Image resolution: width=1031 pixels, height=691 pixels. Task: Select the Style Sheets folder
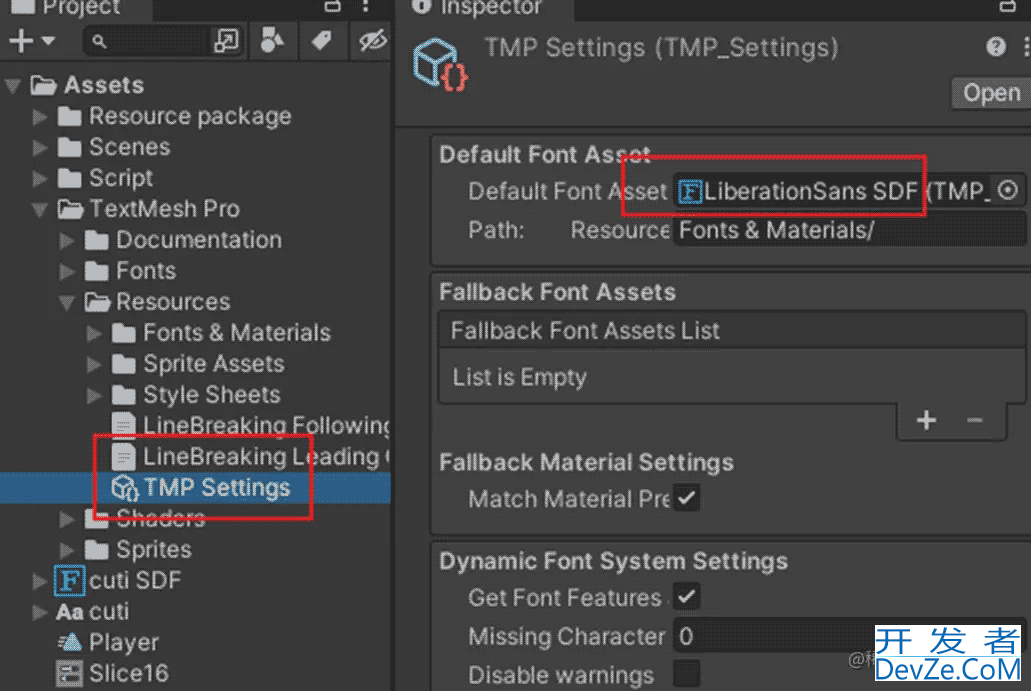pyautogui.click(x=197, y=394)
